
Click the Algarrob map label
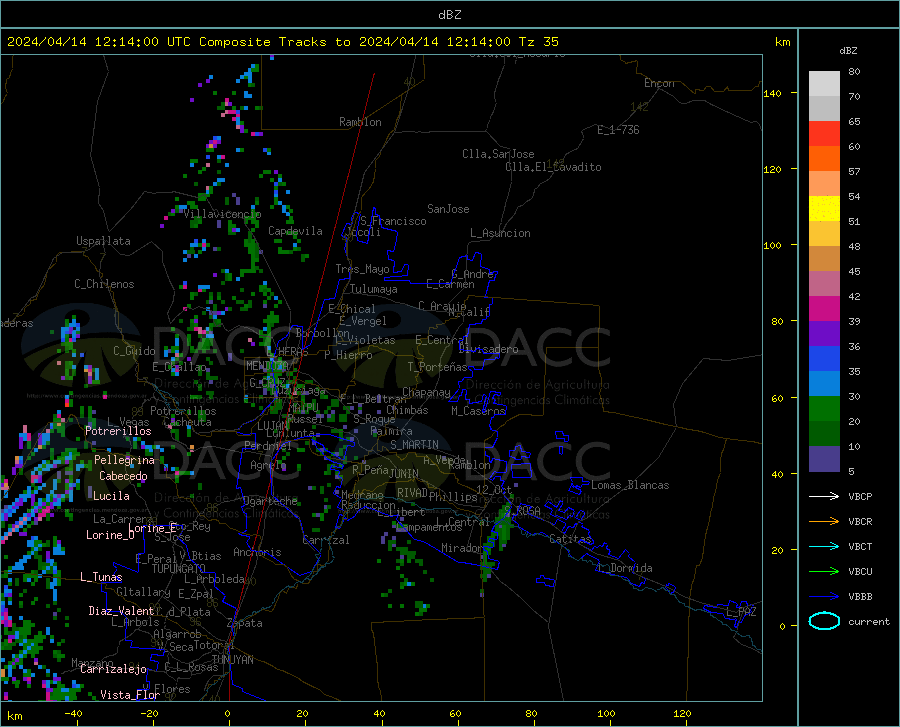[177, 634]
